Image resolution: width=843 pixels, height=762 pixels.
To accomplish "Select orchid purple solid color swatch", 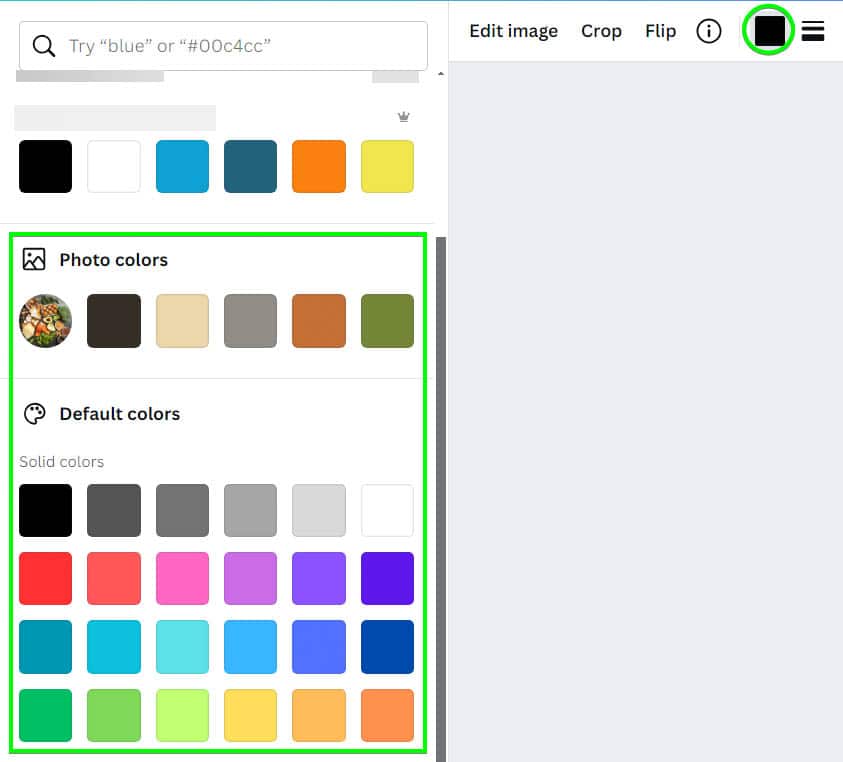I will 251,578.
